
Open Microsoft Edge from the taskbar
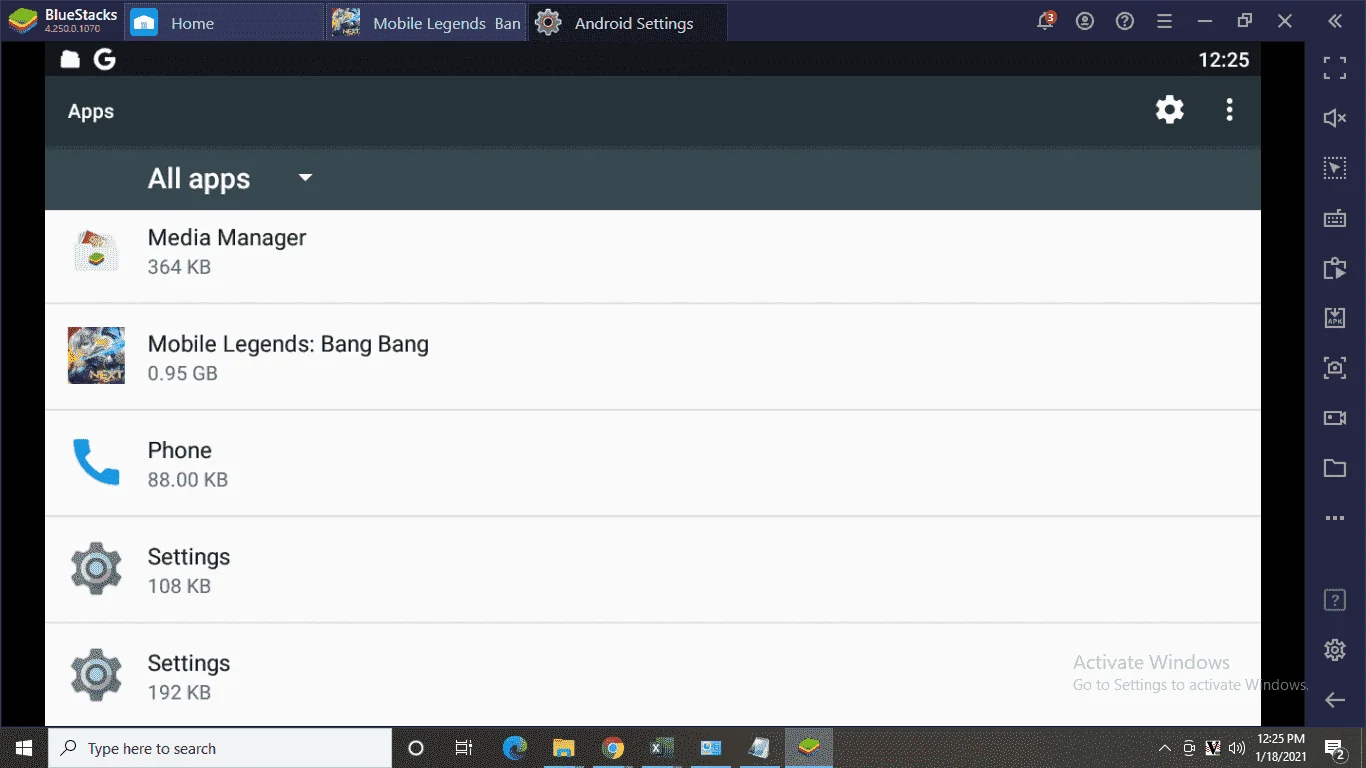tap(515, 748)
